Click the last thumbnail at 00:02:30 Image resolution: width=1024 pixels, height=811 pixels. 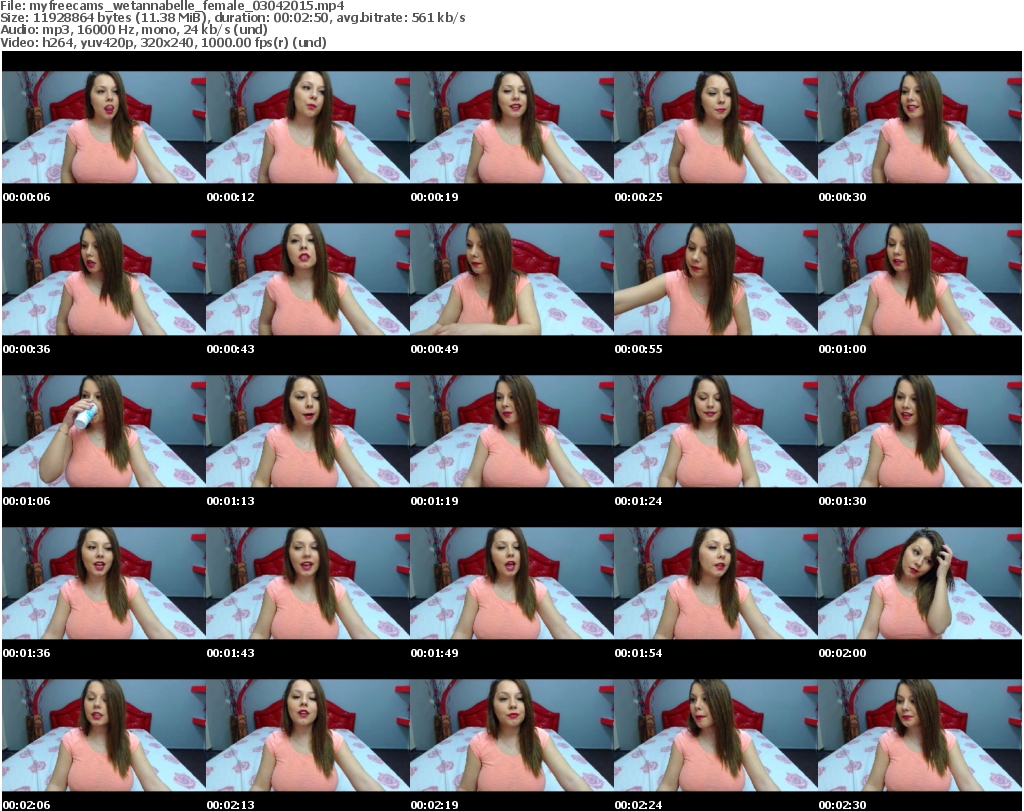coord(919,735)
